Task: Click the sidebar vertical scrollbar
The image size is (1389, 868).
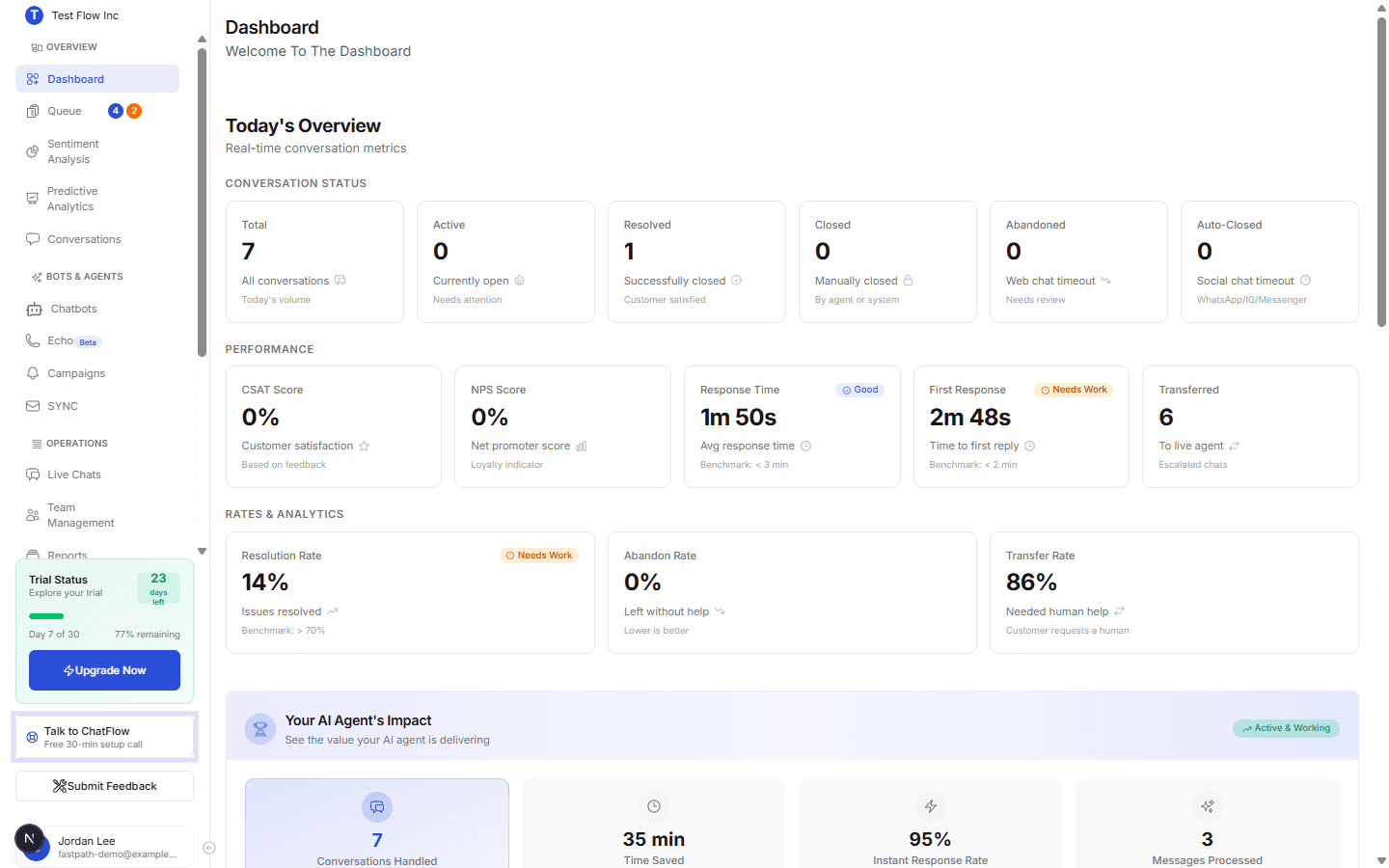Action: point(202,203)
